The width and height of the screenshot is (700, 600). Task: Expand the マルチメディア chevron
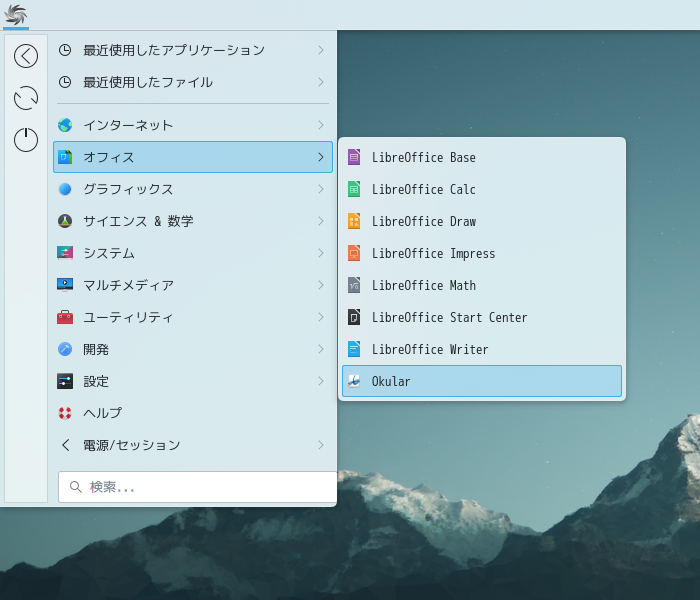coord(321,285)
